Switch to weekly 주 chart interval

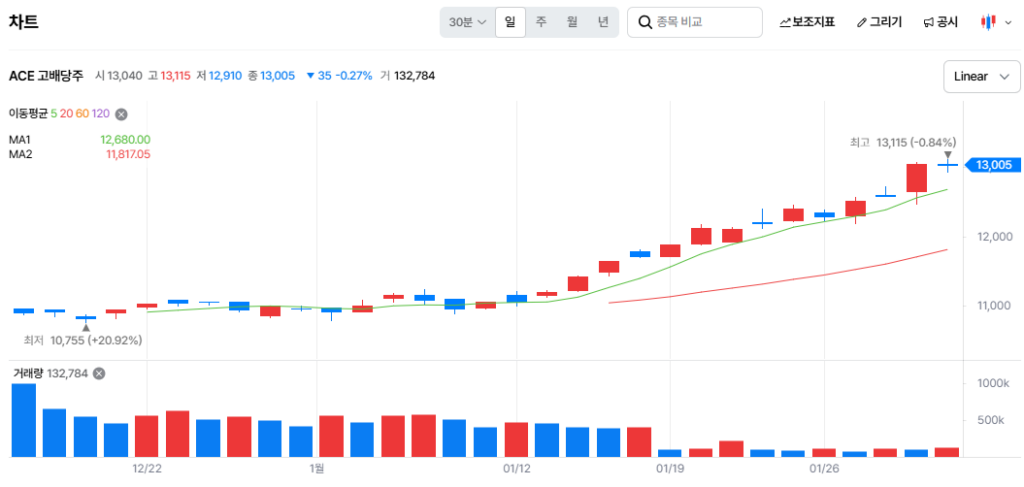pos(541,22)
